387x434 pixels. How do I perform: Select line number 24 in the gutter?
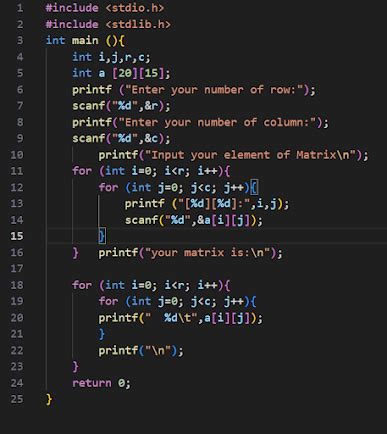click(x=17, y=383)
